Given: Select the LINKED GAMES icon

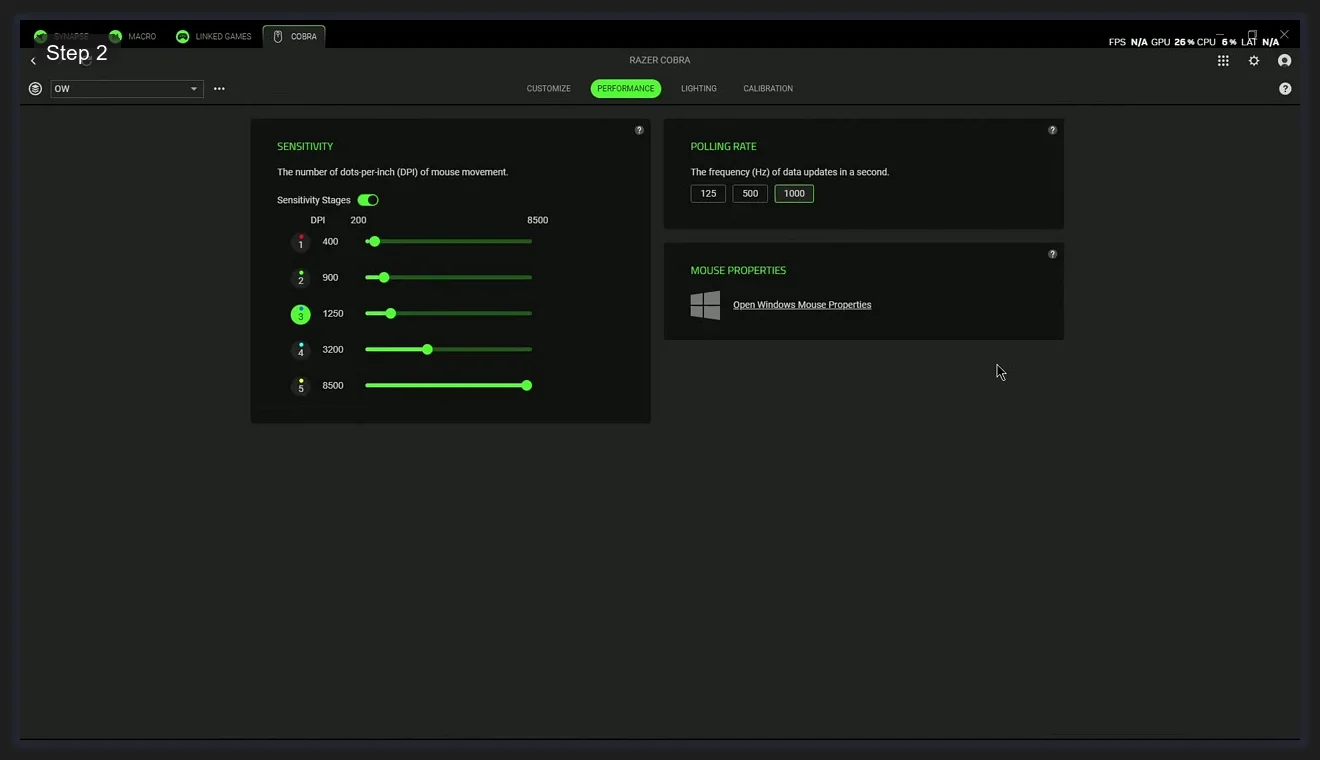Looking at the screenshot, I should [182, 36].
